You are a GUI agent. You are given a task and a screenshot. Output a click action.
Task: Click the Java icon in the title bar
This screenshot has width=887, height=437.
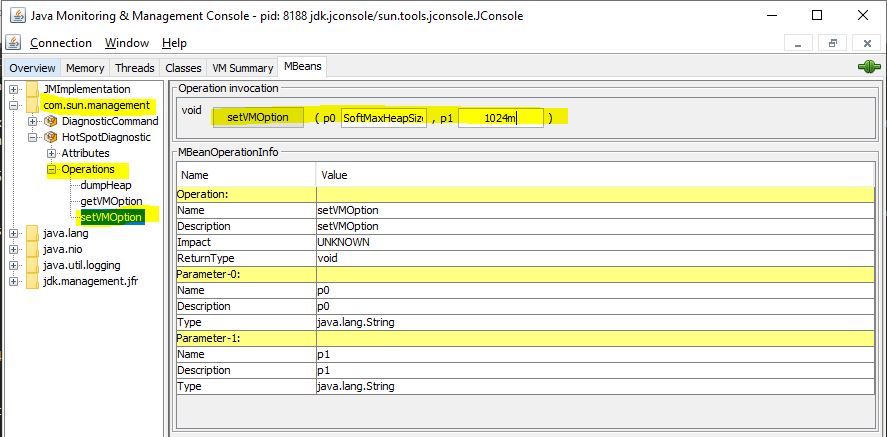coord(16,15)
